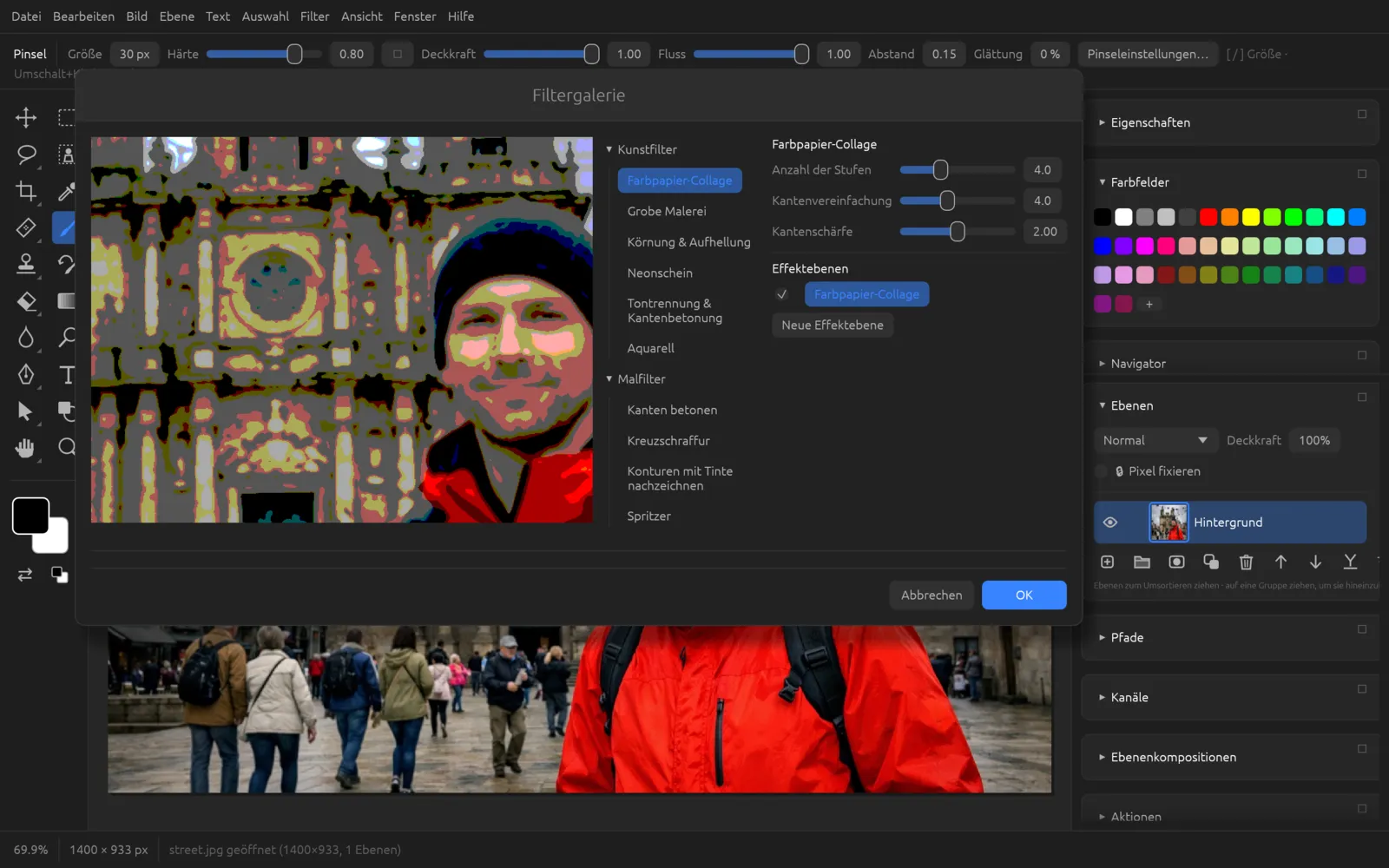Reset colors to default black and white
Image resolution: width=1389 pixels, height=868 pixels.
click(59, 575)
